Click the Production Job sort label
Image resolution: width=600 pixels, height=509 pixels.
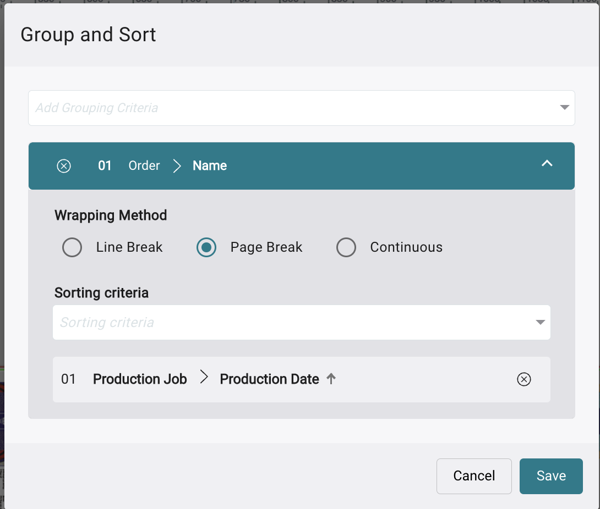140,379
